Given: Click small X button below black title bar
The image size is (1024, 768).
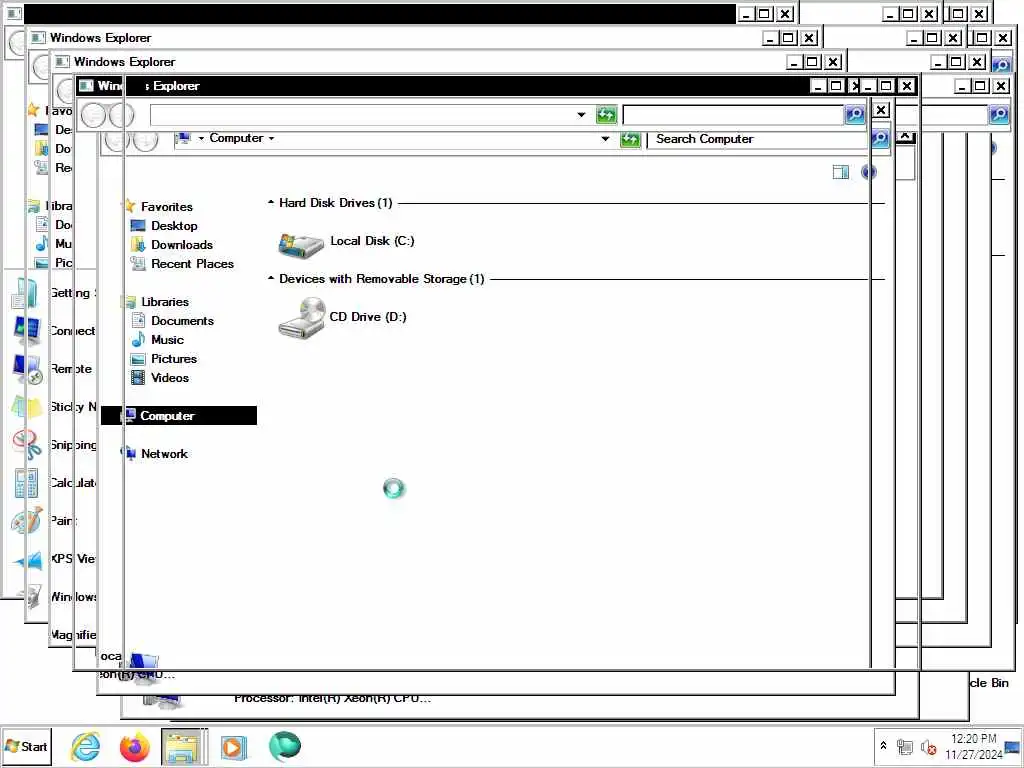Looking at the screenshot, I should (x=881, y=110).
